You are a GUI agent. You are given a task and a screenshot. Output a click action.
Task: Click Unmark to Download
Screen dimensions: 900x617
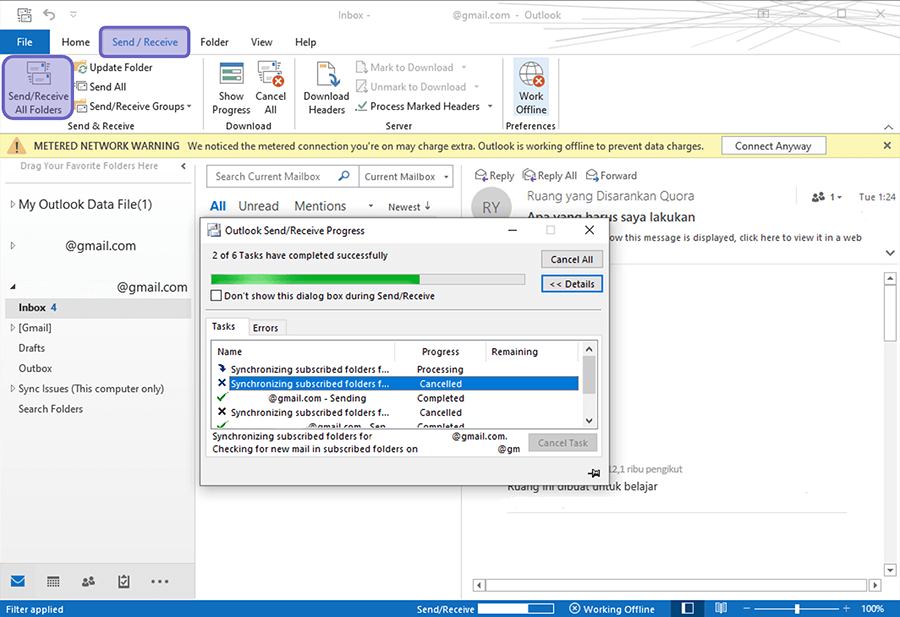point(417,87)
